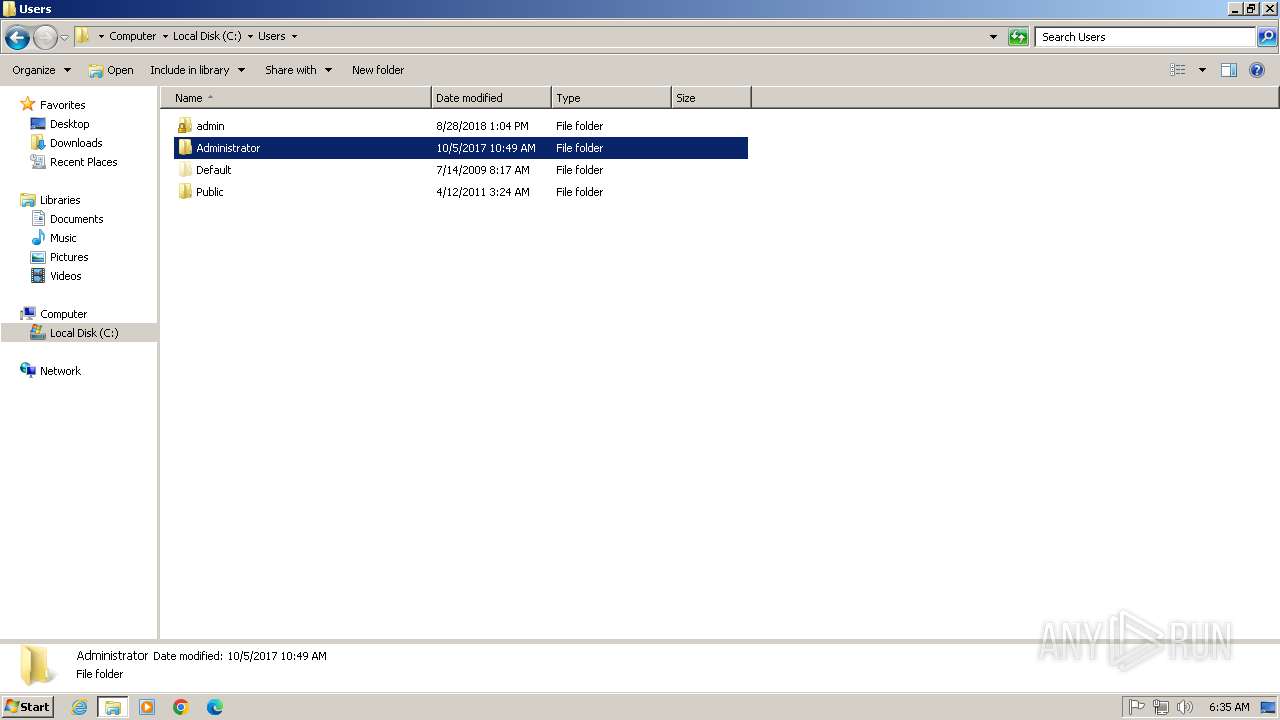Launch Internet Explorer from taskbar
Screen dimensions: 1280x720
(79, 707)
